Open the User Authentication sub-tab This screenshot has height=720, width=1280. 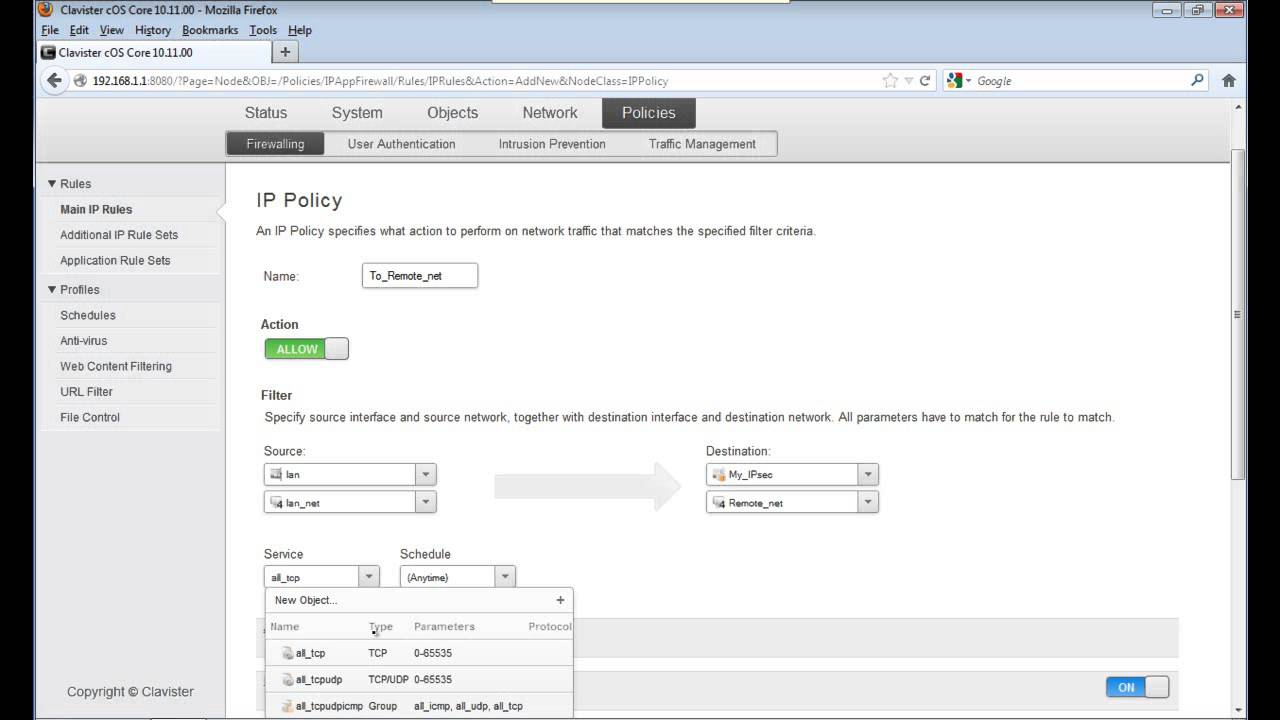pos(401,144)
